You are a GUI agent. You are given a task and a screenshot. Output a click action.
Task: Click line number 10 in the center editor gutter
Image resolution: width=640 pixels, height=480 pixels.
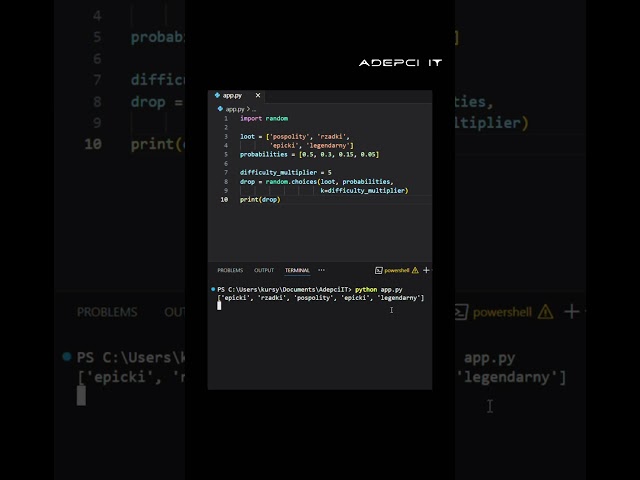224,200
